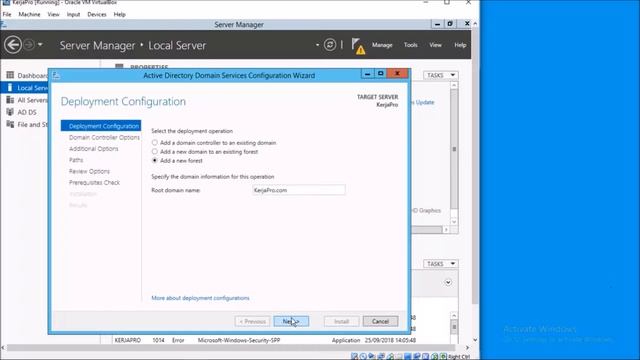Open the VirtualBox File menu
640x360 pixels.
coord(7,14)
